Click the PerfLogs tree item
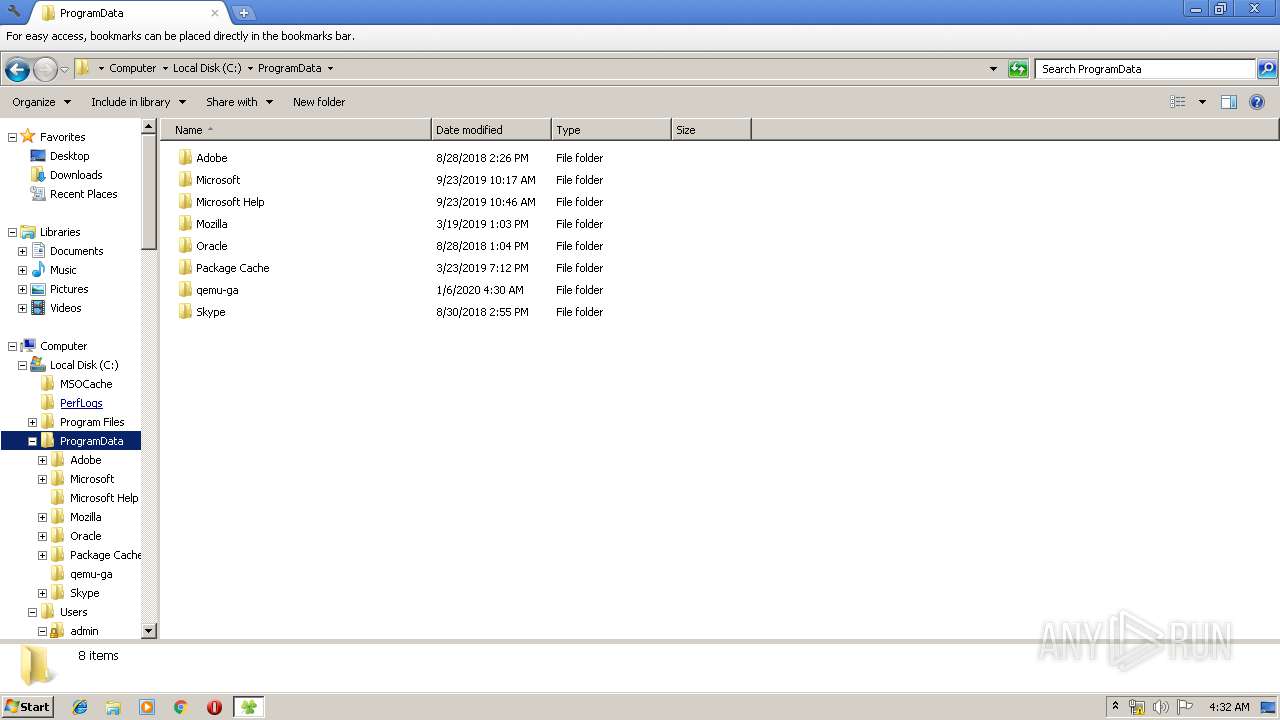This screenshot has height=720, width=1280. pos(81,403)
